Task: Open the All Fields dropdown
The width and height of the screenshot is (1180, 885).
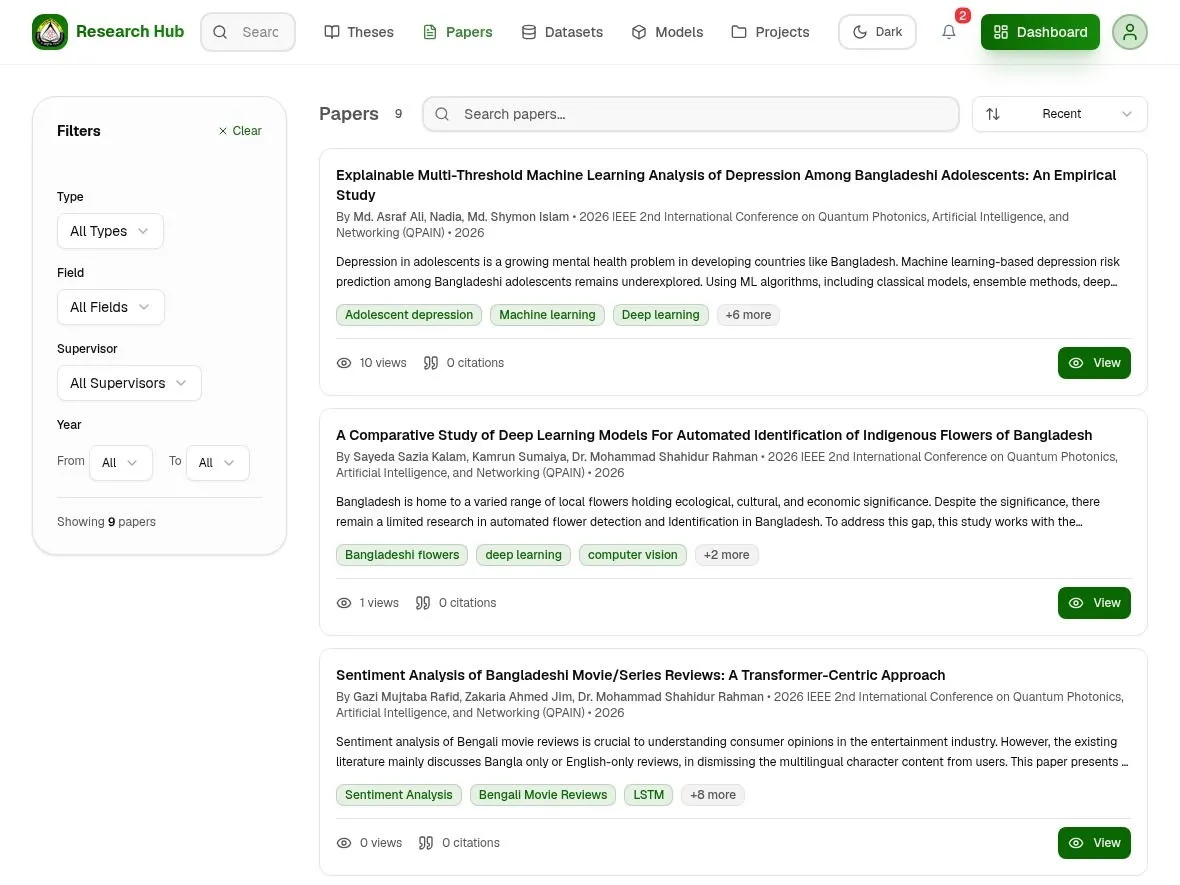Action: point(111,307)
